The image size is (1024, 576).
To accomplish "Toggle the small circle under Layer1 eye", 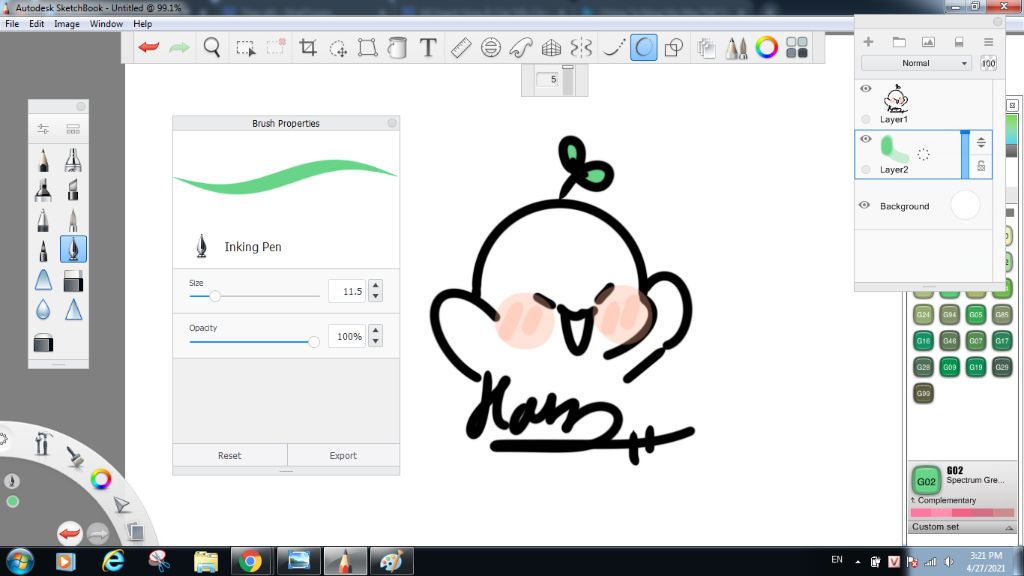I will tap(866, 119).
